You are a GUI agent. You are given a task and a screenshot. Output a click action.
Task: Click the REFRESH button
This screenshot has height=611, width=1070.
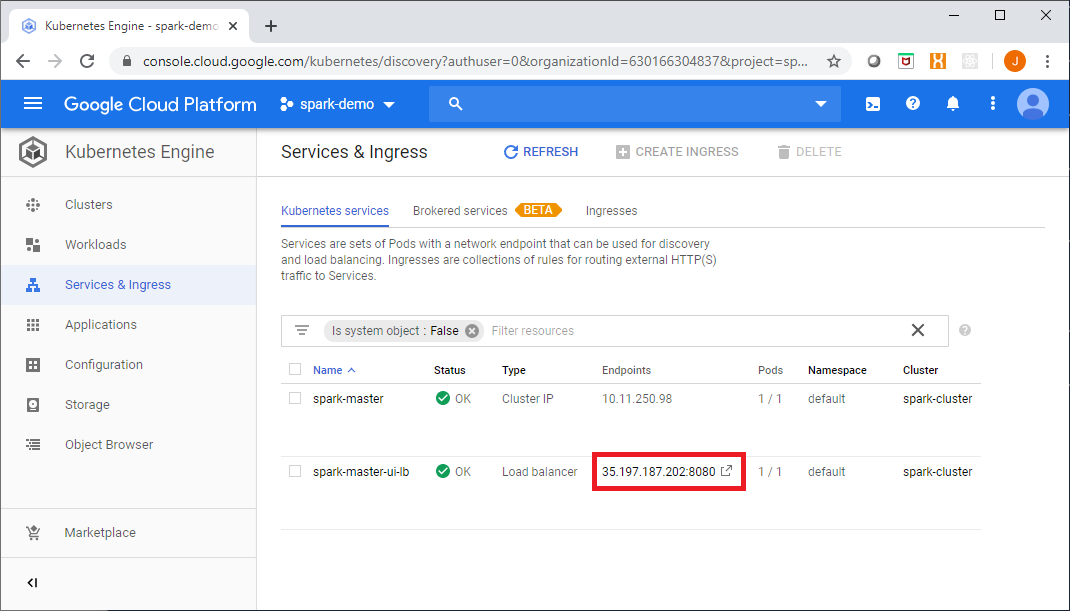540,152
